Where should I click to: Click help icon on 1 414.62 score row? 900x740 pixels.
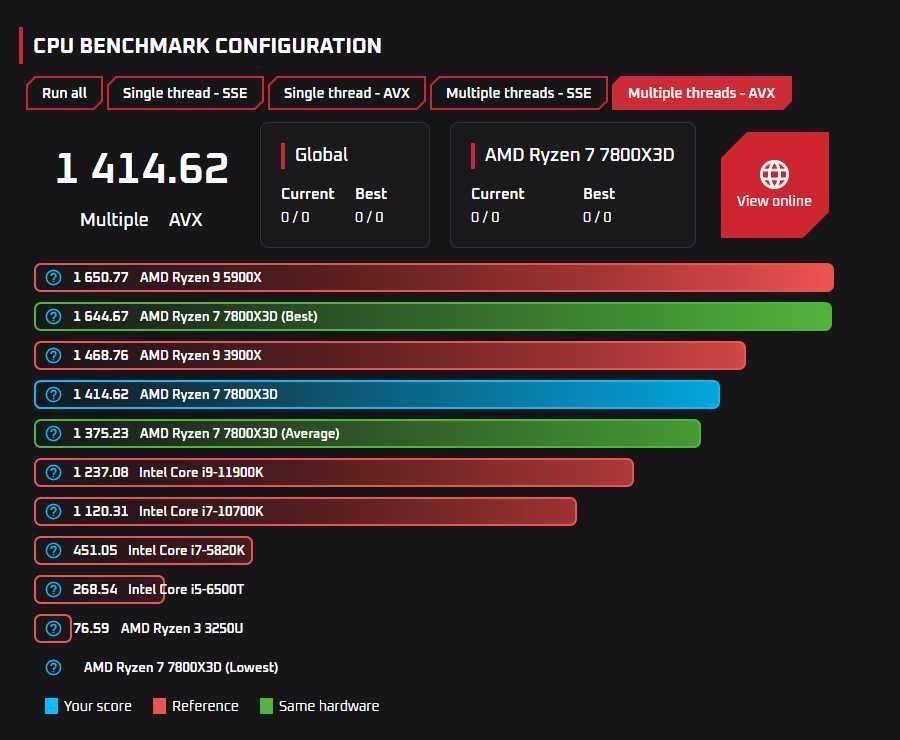(x=53, y=395)
